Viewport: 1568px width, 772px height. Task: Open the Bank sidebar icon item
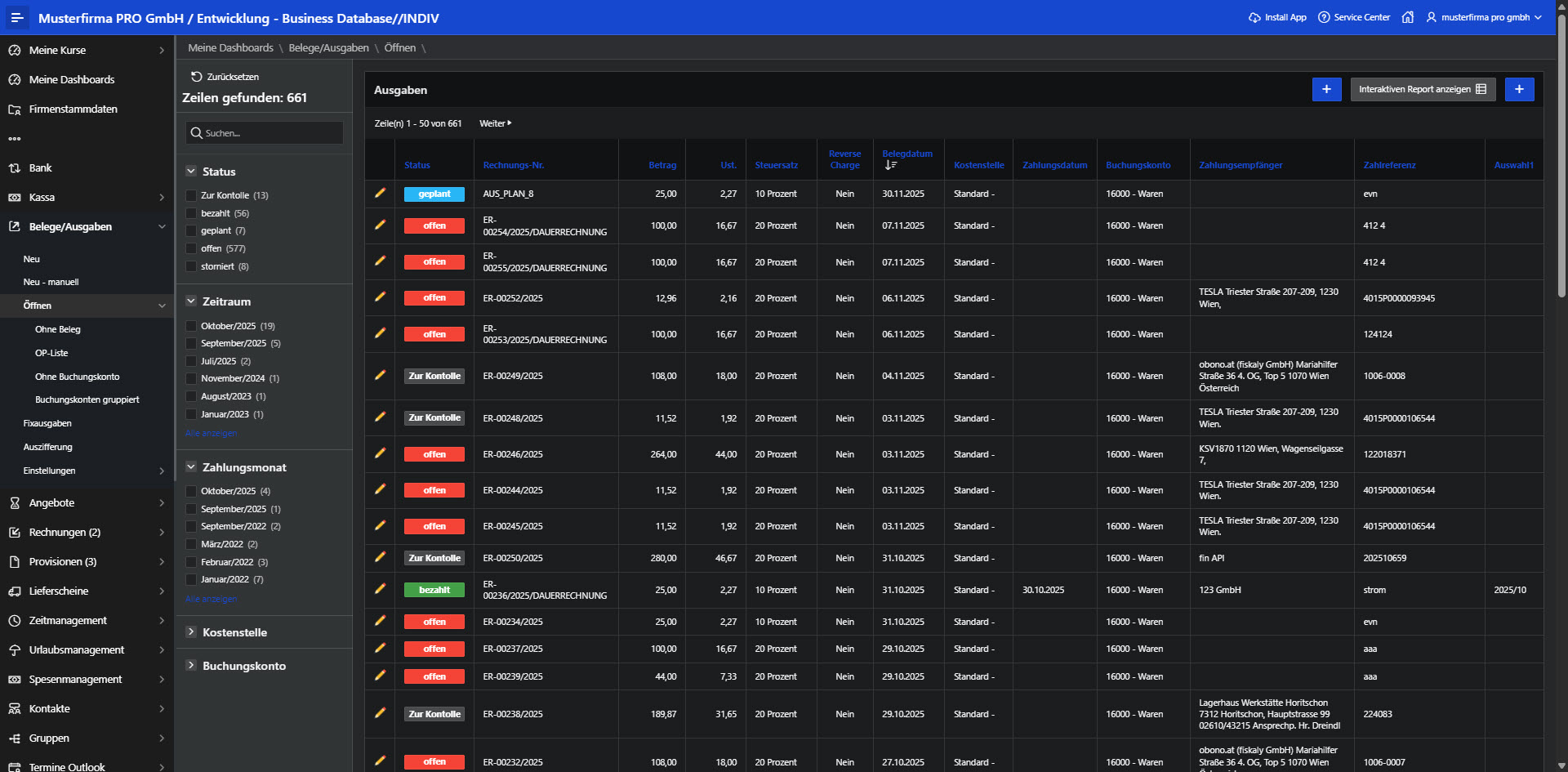click(15, 168)
